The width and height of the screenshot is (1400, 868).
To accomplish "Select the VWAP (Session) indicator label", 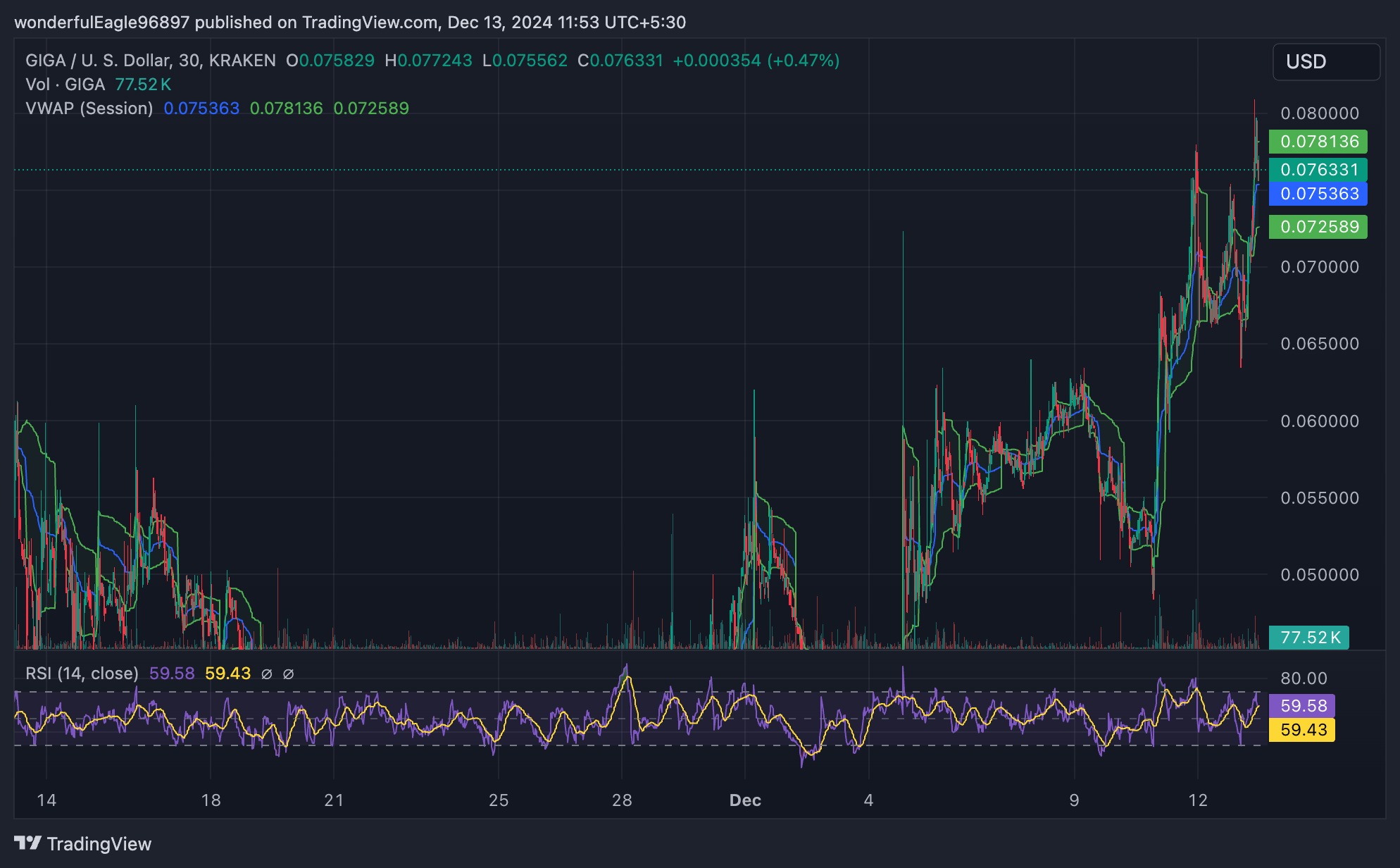I will click(x=89, y=108).
